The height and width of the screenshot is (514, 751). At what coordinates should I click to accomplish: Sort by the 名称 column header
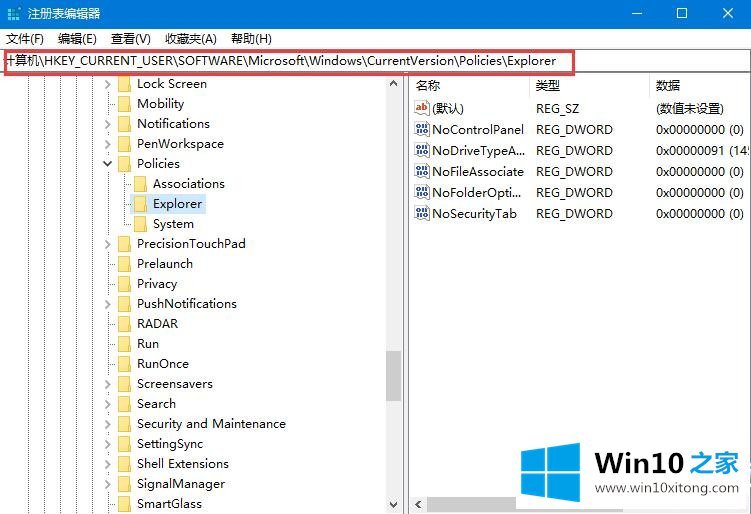(x=428, y=85)
